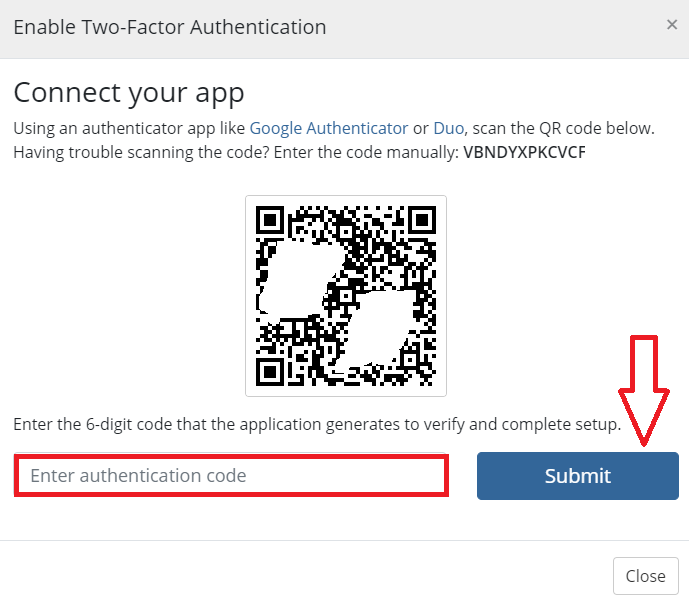Image resolution: width=689 pixels, height=601 pixels.
Task: Click the QR code's top-left finder square
Action: pyautogui.click(x=270, y=220)
